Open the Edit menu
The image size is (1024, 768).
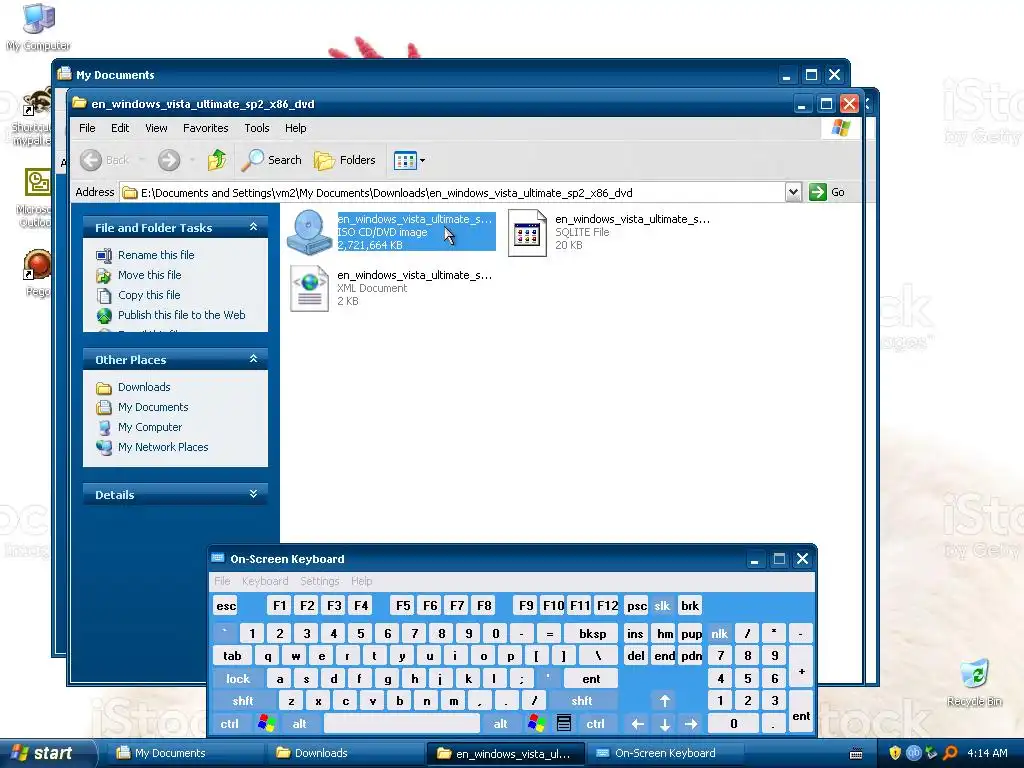click(120, 128)
